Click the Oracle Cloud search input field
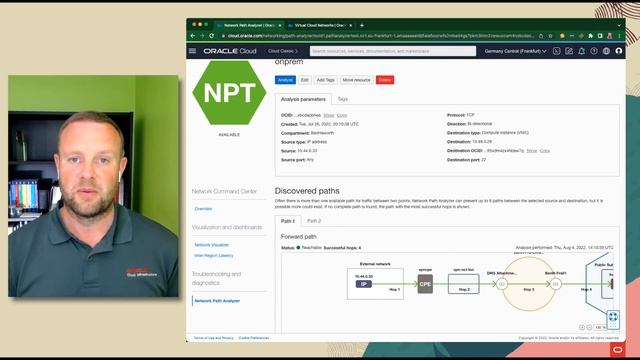640x360 pixels. [393, 51]
